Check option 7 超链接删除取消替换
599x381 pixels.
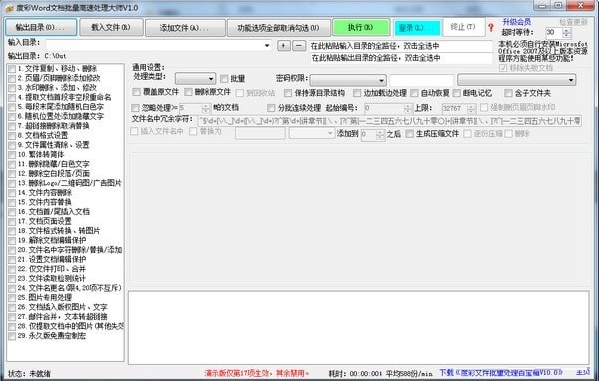(12, 126)
